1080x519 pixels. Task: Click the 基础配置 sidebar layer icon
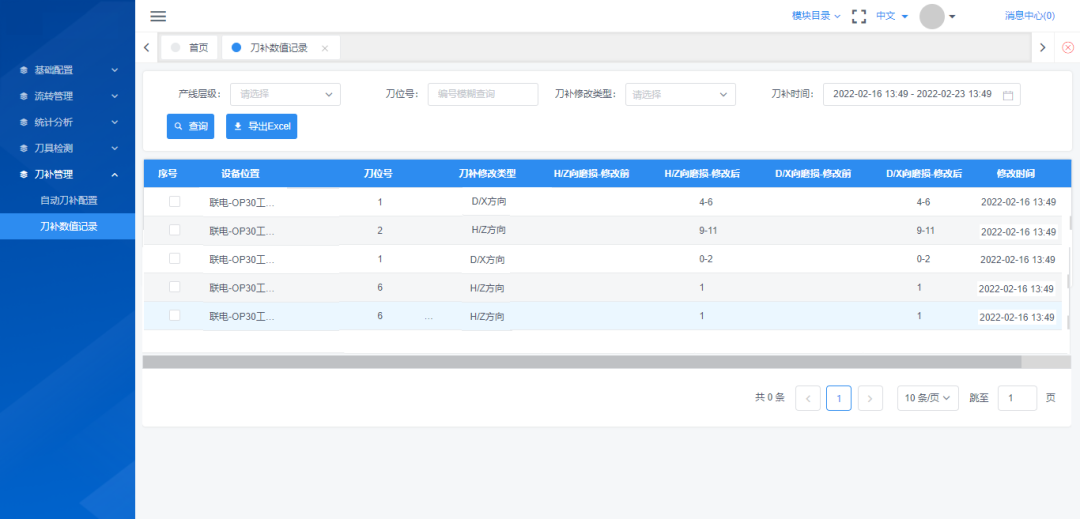click(23, 70)
